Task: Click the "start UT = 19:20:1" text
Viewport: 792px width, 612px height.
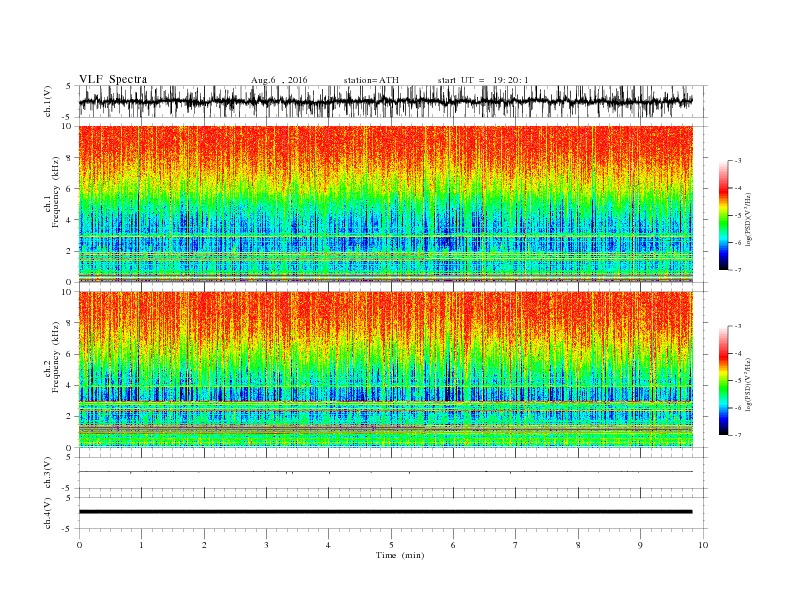Action: (483, 80)
